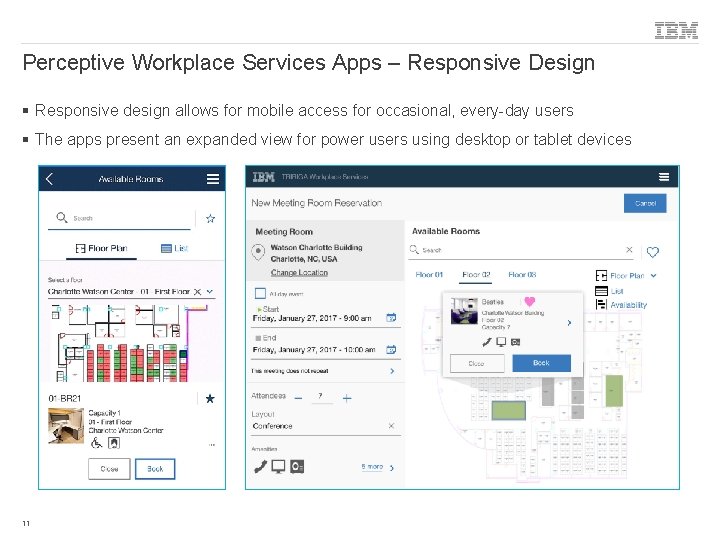Click the phone icon in Beatles room popup
This screenshot has width=720, height=540.
point(487,342)
